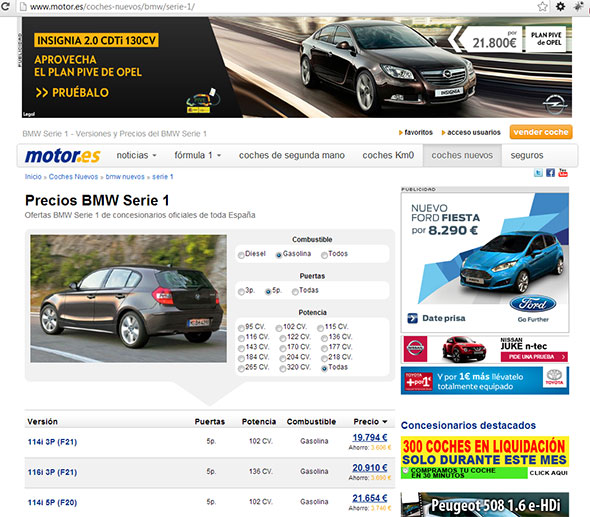
Task: Select Todas in the Potencia filter
Action: pos(324,369)
